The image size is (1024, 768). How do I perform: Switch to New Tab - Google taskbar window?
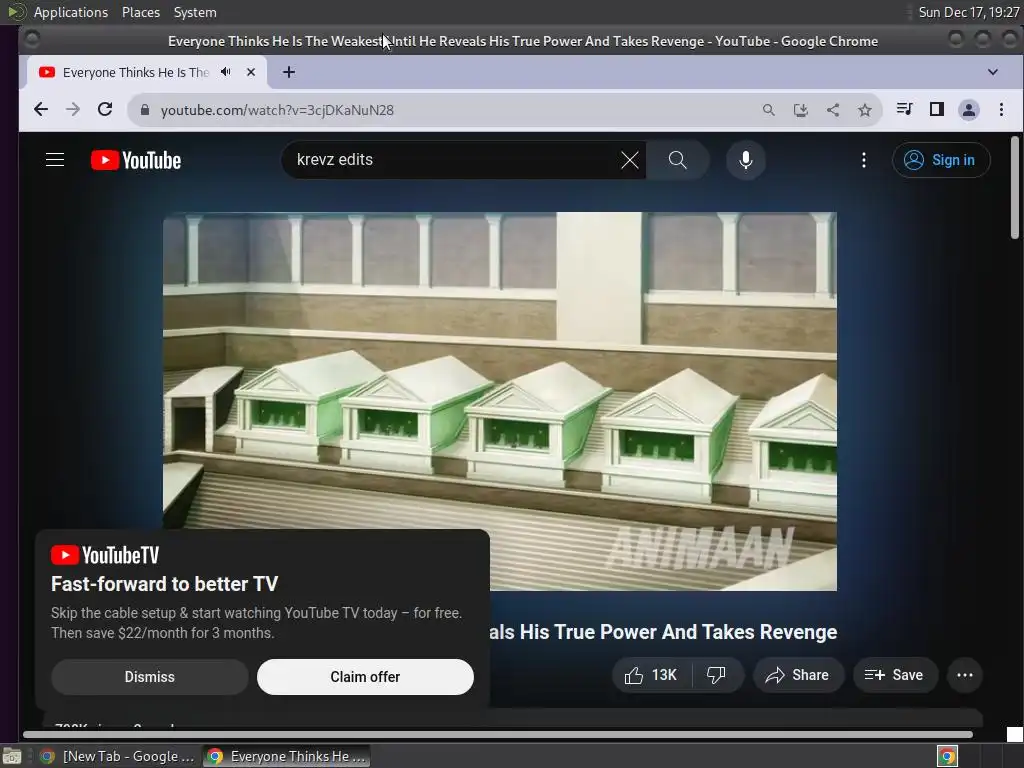pos(118,756)
